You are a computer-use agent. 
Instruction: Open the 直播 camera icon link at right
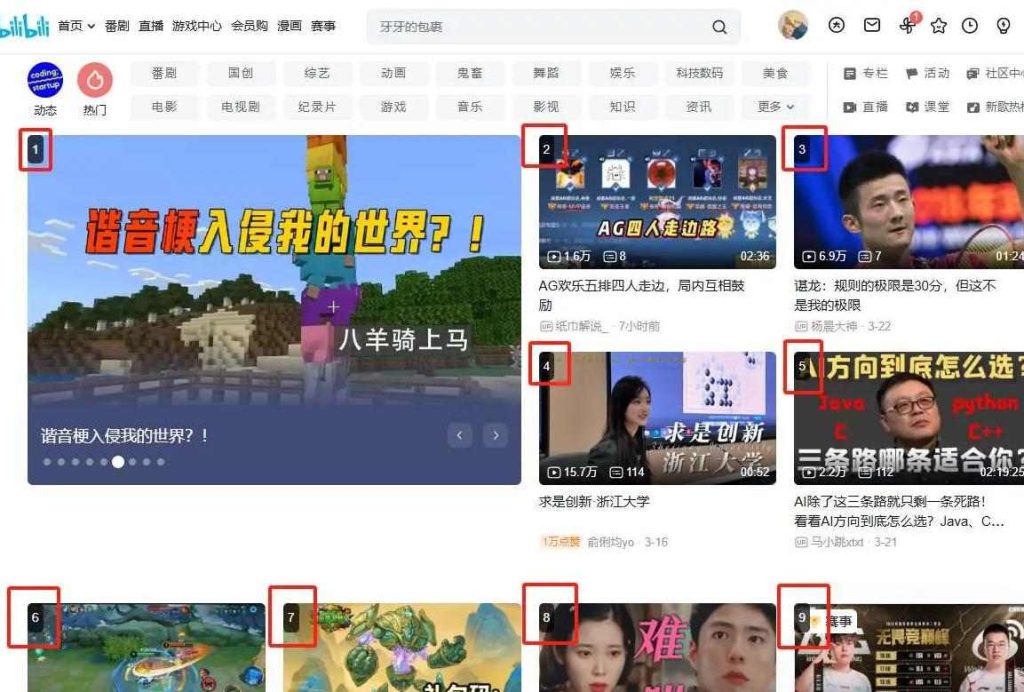coord(865,106)
